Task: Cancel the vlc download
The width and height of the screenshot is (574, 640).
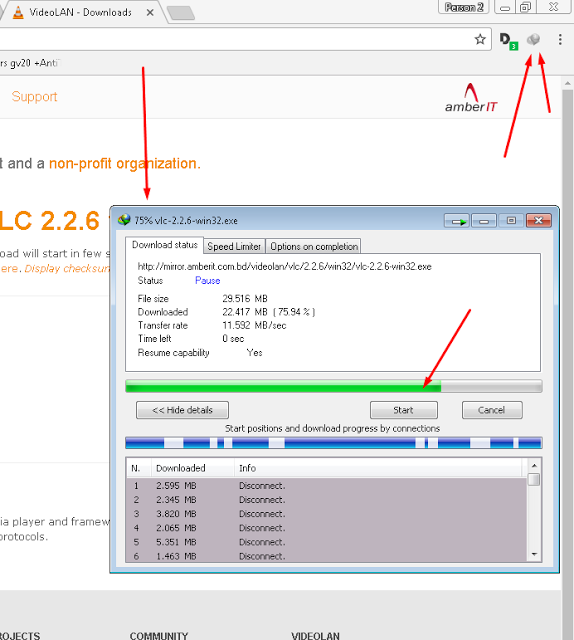Action: [492, 410]
